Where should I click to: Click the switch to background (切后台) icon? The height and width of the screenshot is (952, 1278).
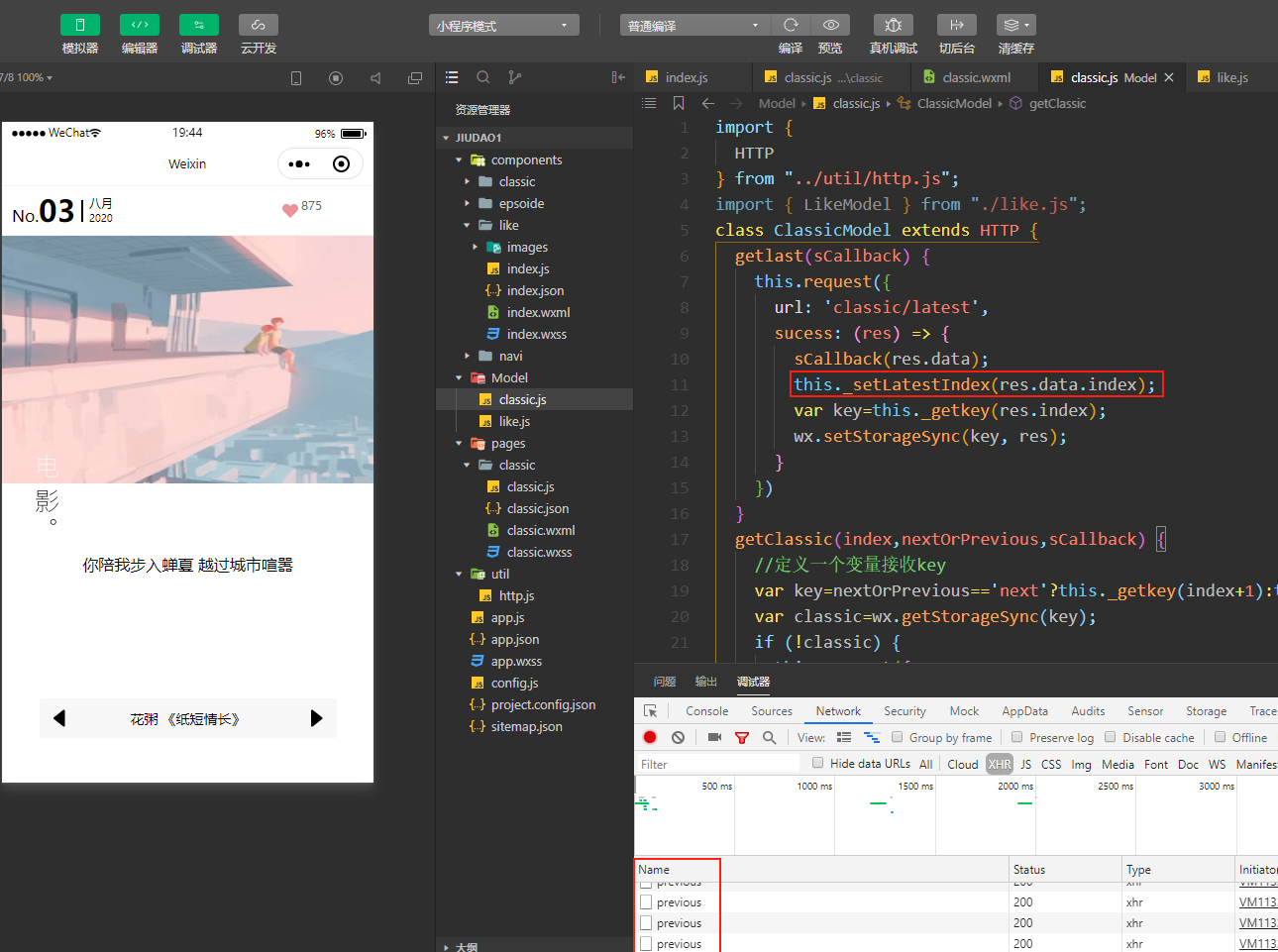[957, 25]
